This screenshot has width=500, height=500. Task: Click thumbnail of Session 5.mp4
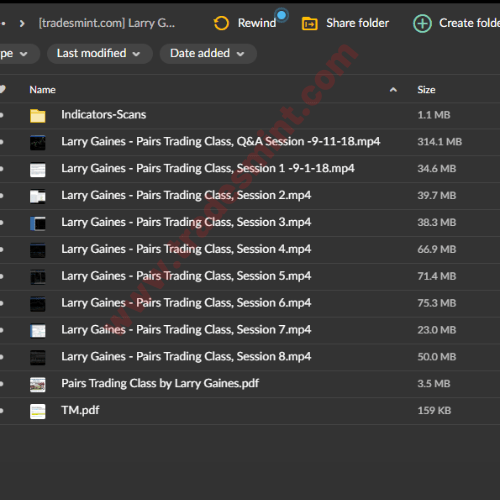[38, 277]
